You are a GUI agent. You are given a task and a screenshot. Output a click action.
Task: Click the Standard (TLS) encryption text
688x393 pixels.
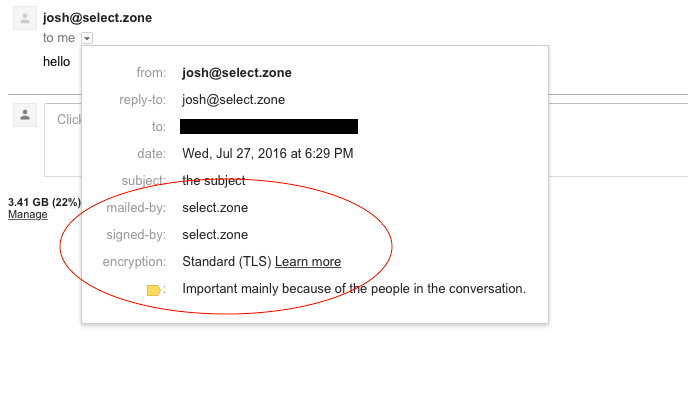click(x=227, y=262)
